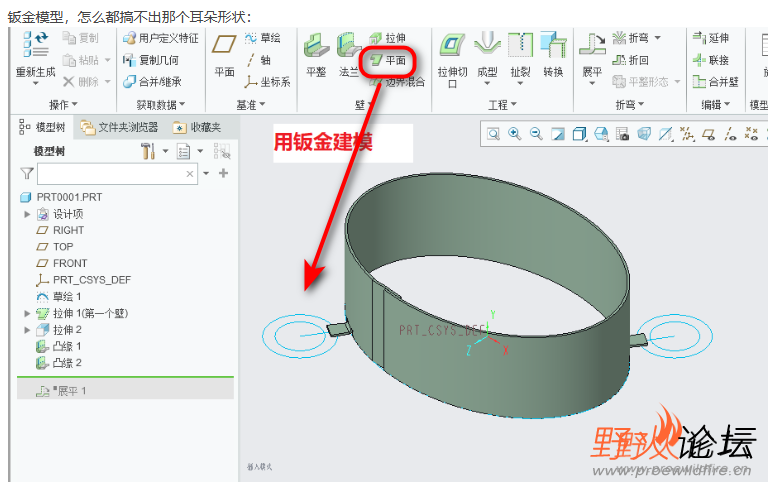Click the model tree search field
Viewport: 776px width, 487px height.
(118, 174)
